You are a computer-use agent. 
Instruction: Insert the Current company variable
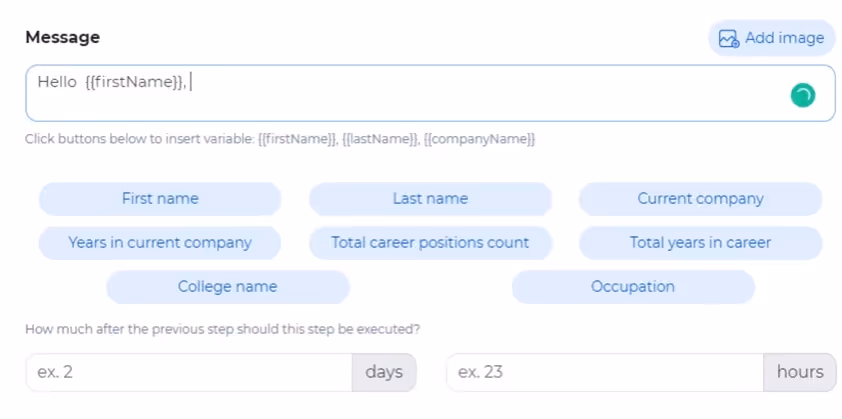click(700, 199)
